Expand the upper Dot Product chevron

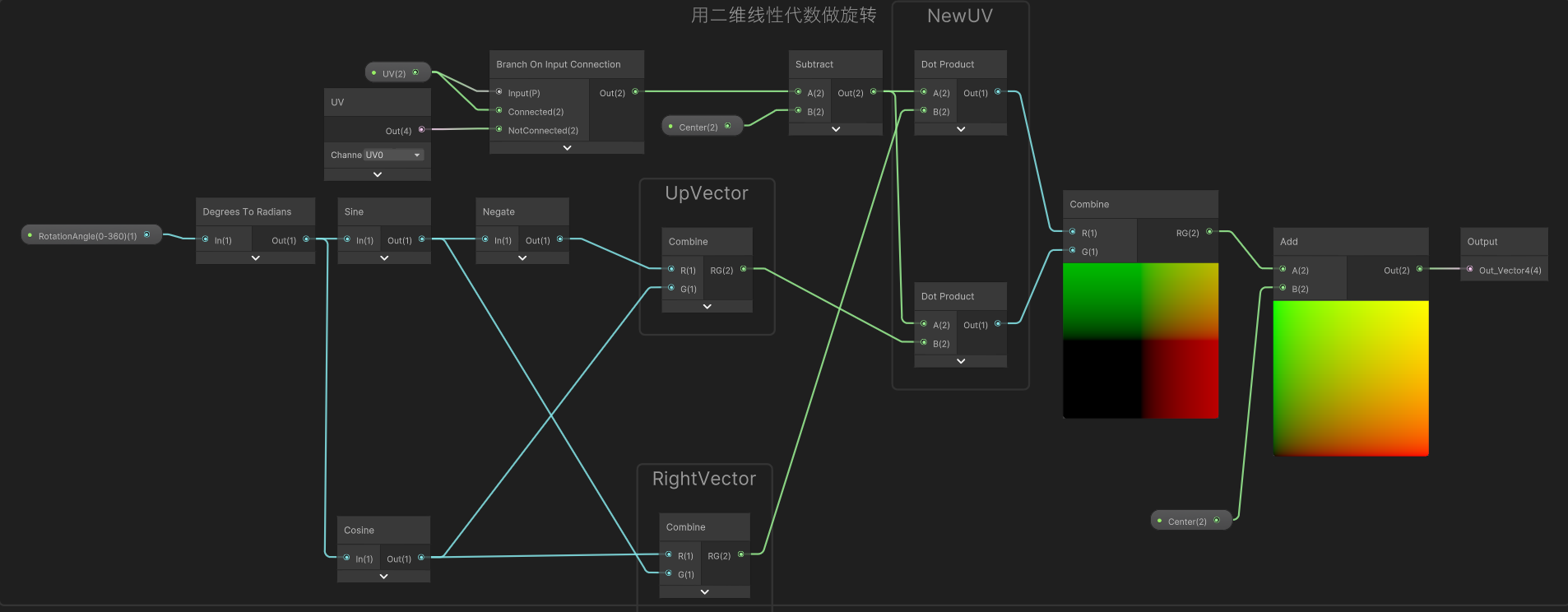(961, 129)
